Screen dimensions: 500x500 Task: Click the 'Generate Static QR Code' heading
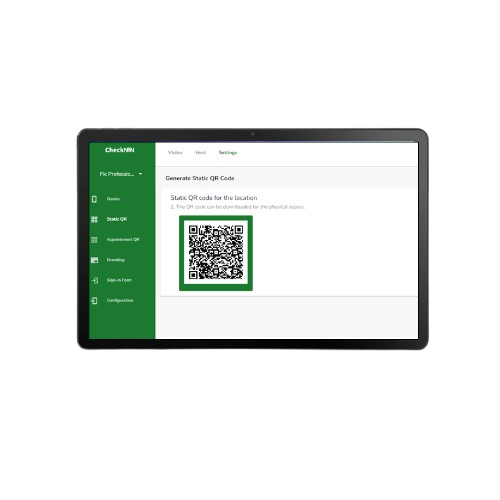200,178
